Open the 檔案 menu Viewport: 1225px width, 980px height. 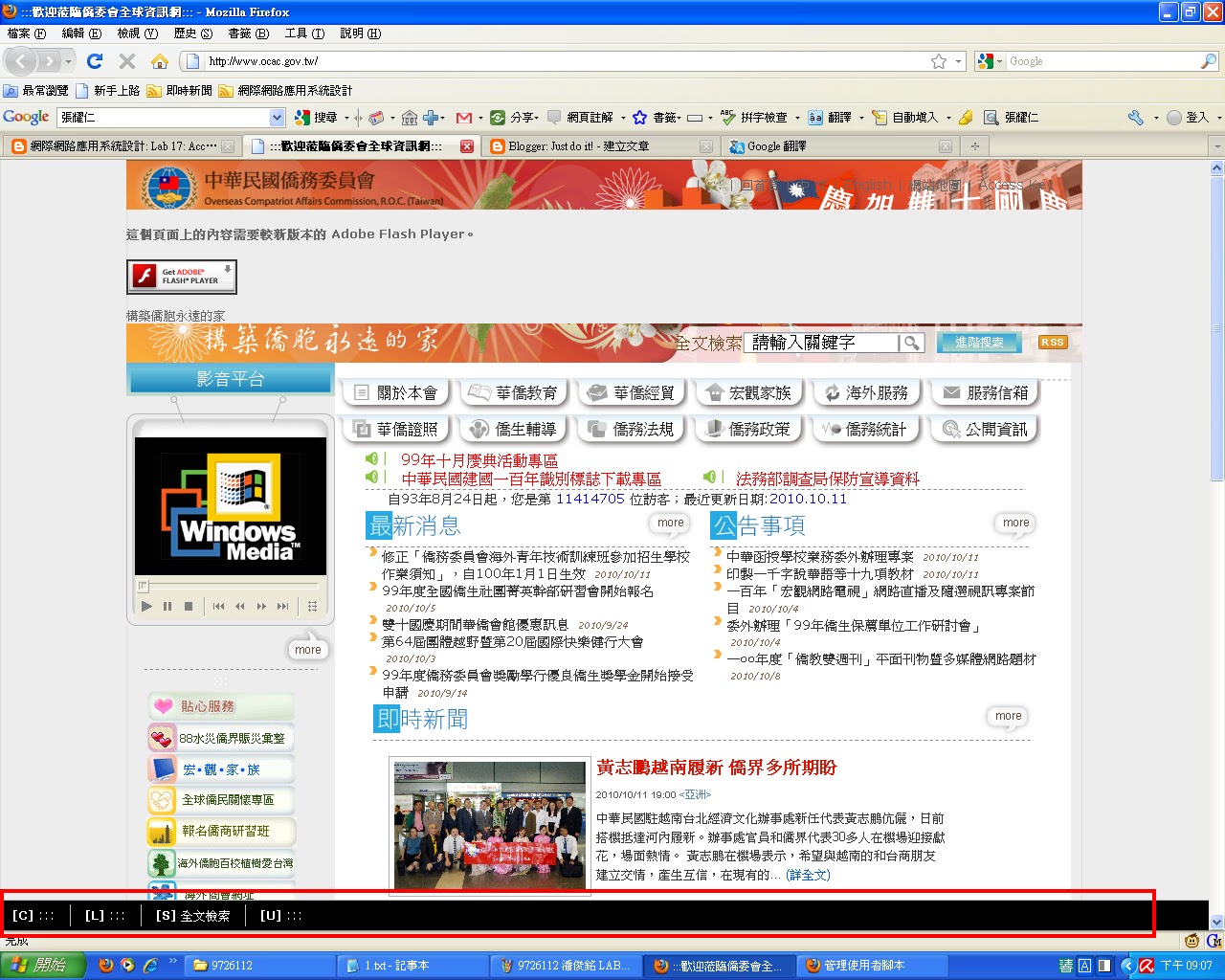(x=26, y=33)
